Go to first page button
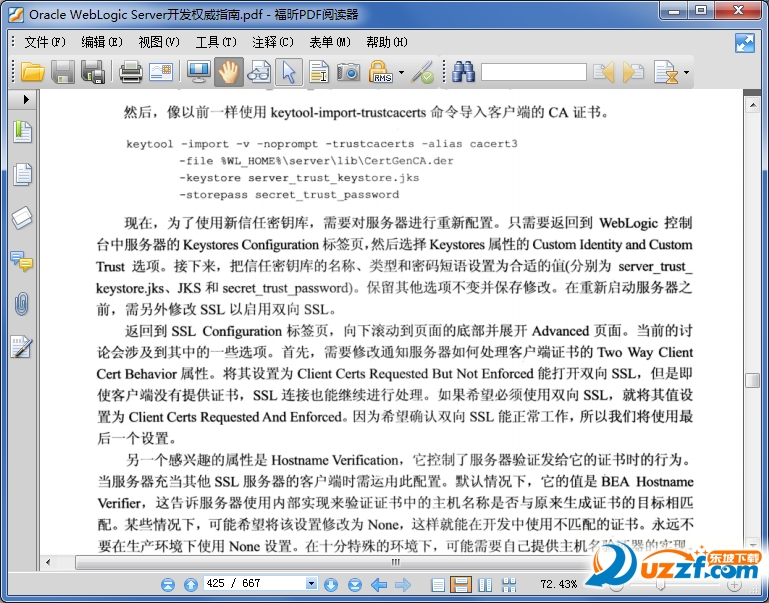 click(168, 584)
